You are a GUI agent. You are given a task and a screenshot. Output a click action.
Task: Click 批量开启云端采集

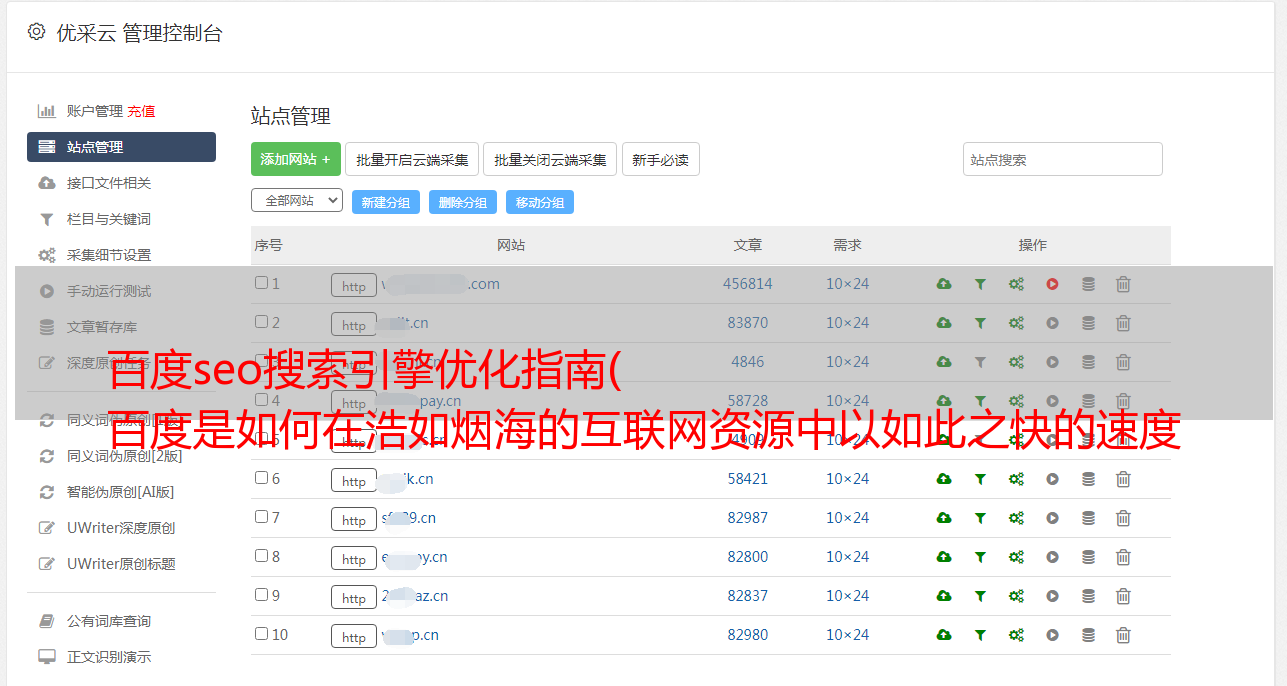point(412,159)
